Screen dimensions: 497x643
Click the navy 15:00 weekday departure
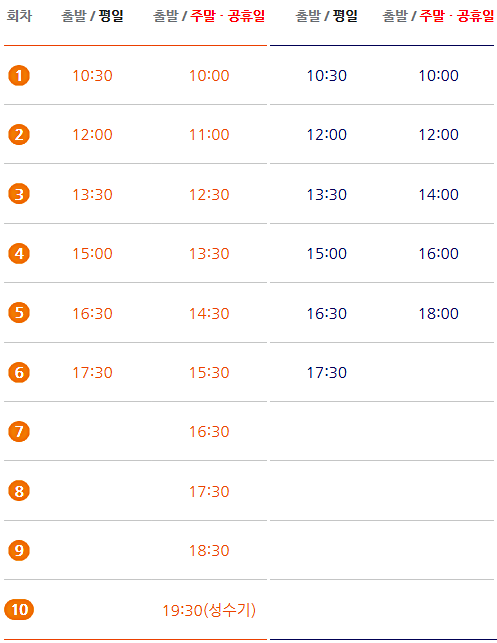point(327,253)
